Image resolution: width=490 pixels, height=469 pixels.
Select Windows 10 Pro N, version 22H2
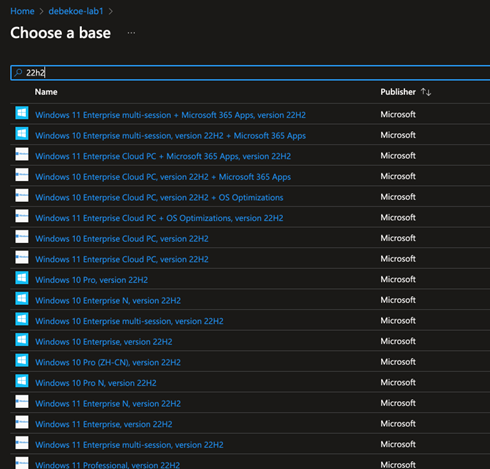pyautogui.click(x=96, y=383)
